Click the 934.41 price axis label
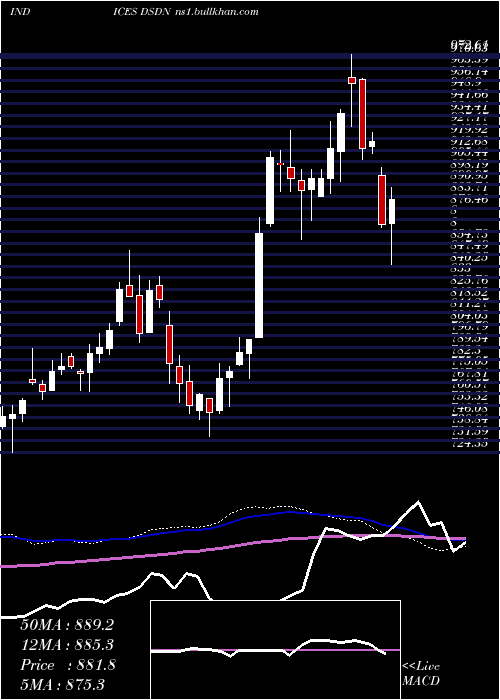Viewport: 500px width, 700px height. (469, 107)
